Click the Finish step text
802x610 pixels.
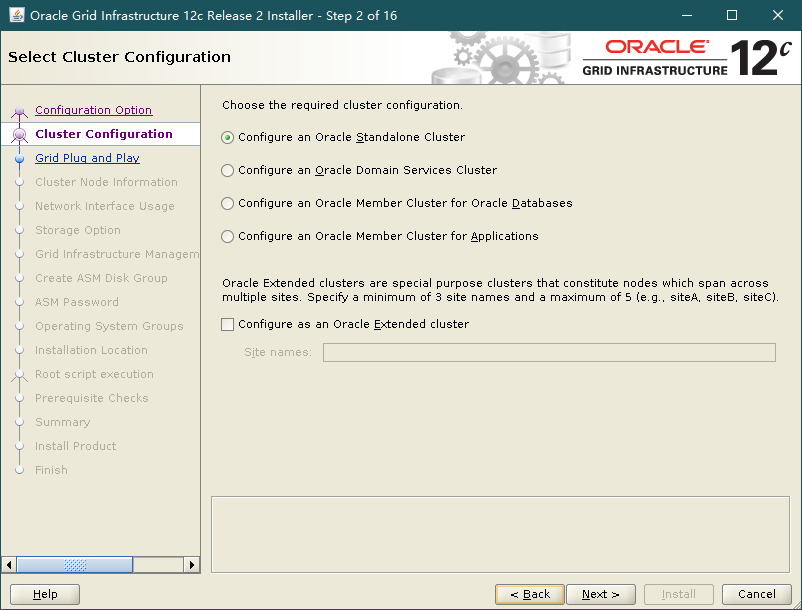(51, 470)
